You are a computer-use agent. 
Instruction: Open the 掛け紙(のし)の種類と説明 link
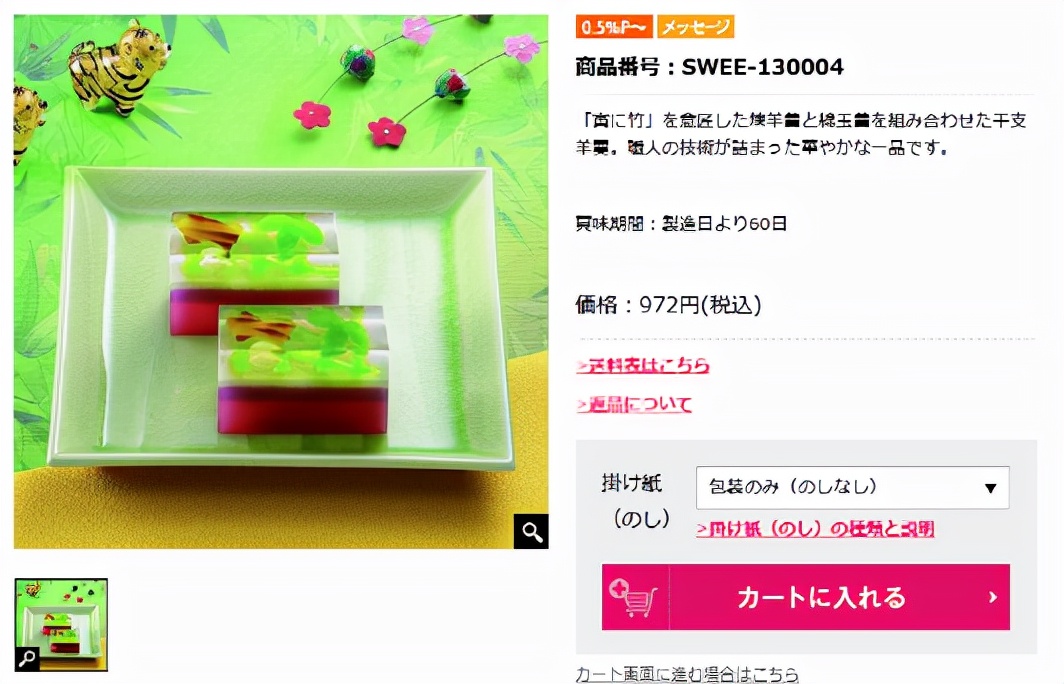pos(815,529)
